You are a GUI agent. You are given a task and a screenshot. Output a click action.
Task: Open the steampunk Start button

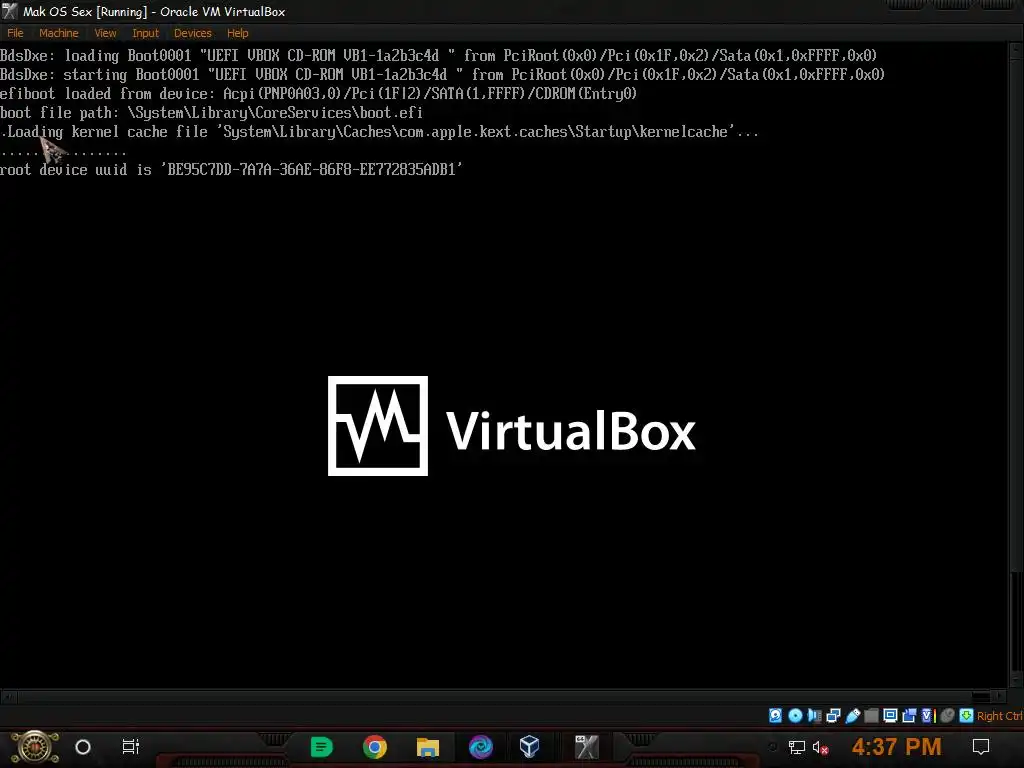click(x=35, y=747)
